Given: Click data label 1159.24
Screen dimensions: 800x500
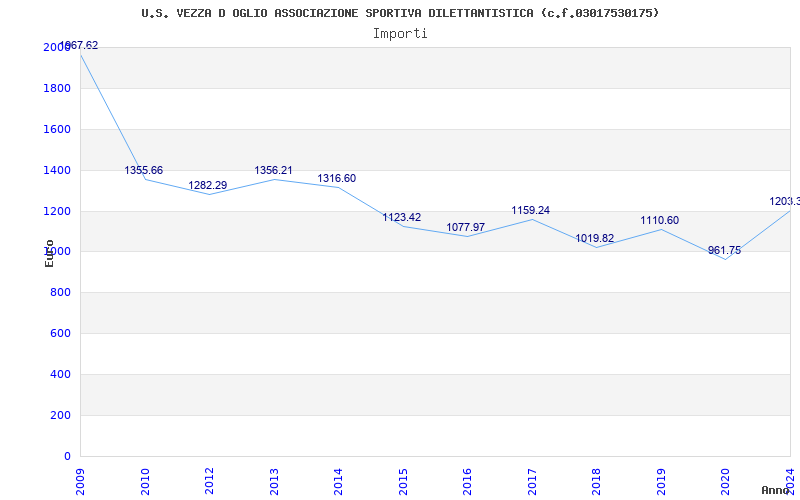Looking at the screenshot, I should pyautogui.click(x=531, y=210).
